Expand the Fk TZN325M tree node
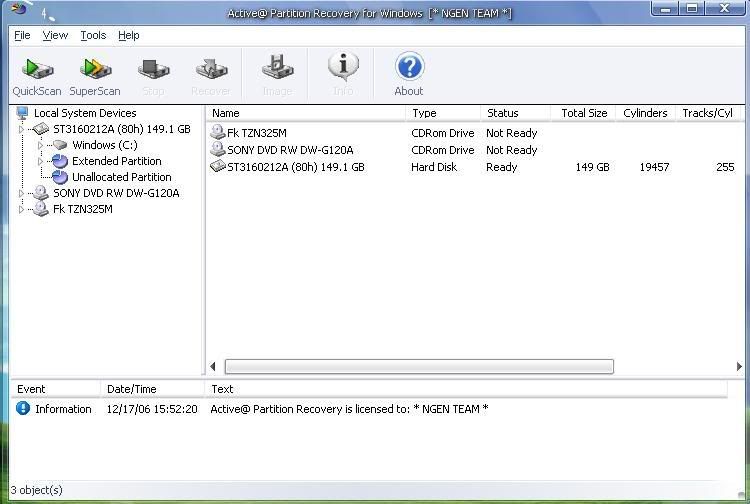750x504 pixels. coord(21,209)
